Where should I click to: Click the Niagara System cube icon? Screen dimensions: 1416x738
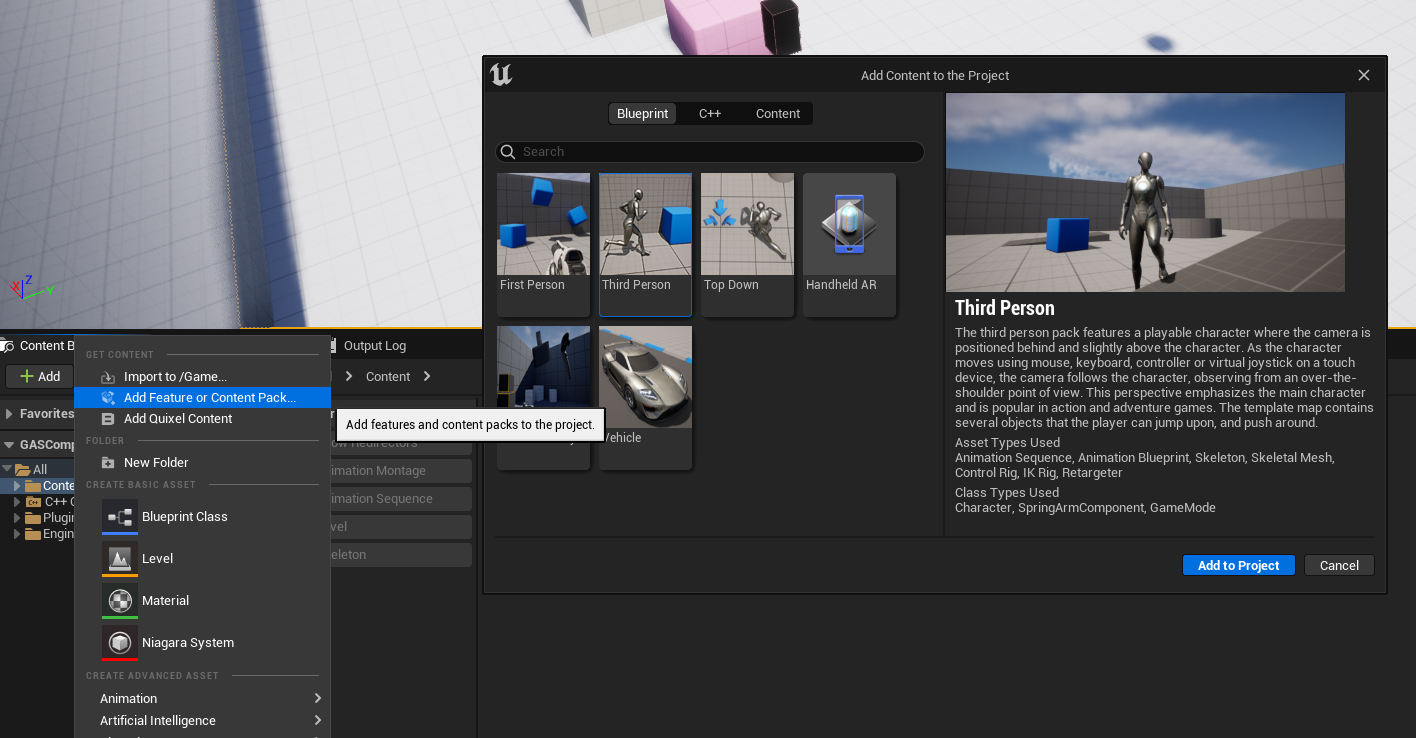coord(120,642)
